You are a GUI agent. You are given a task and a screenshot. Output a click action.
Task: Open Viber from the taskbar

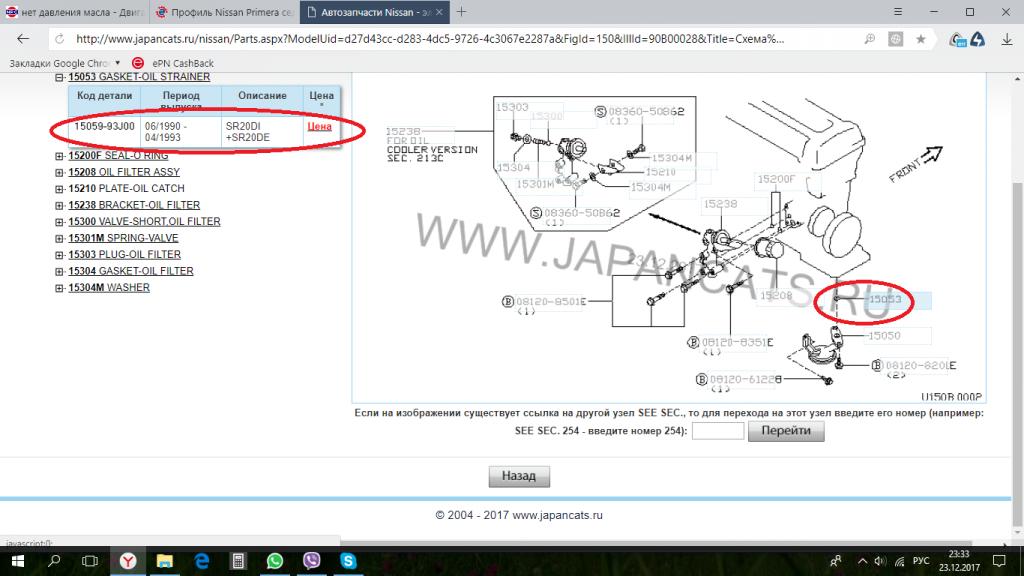tap(312, 561)
